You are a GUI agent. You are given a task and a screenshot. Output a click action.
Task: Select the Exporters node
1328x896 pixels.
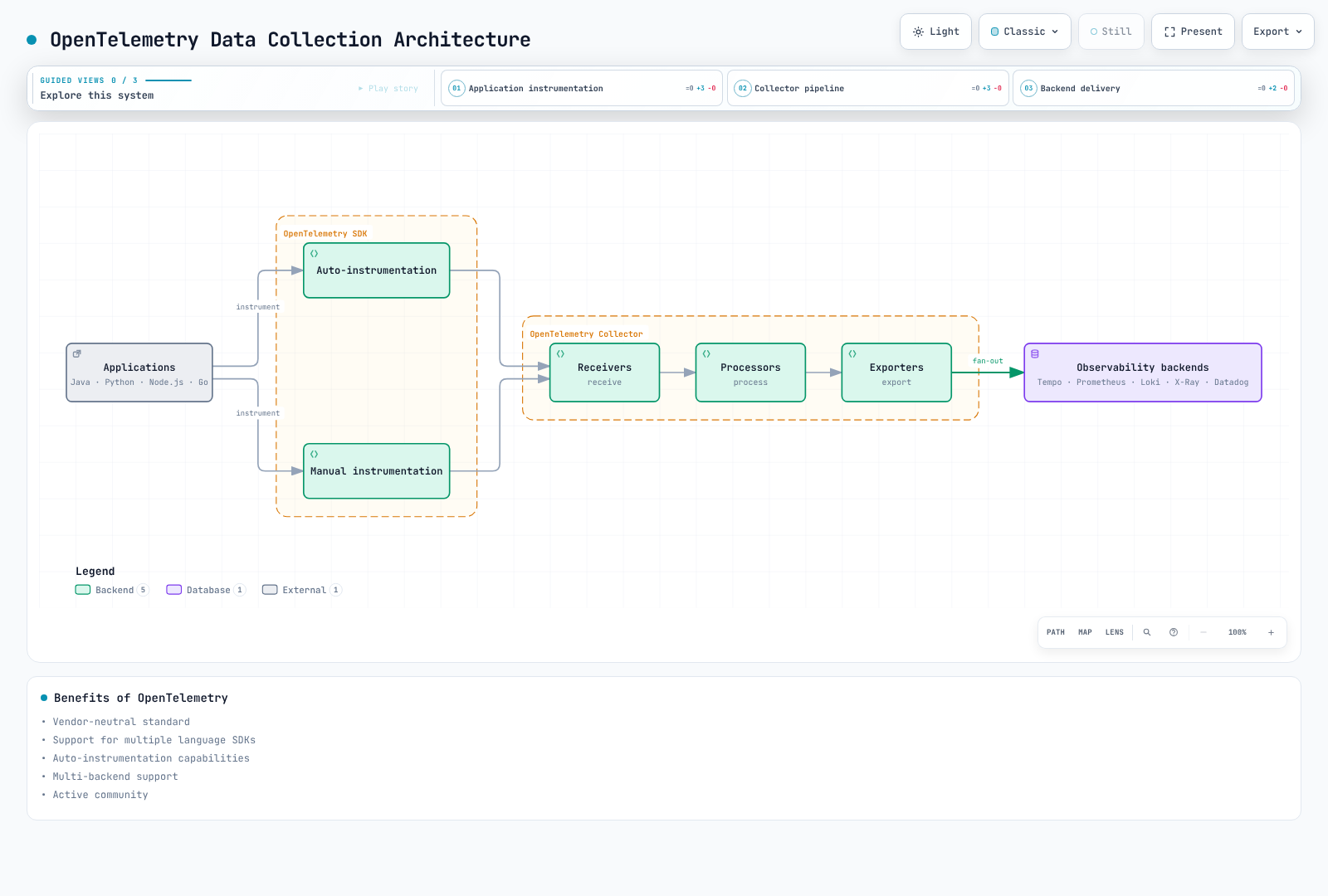(896, 373)
